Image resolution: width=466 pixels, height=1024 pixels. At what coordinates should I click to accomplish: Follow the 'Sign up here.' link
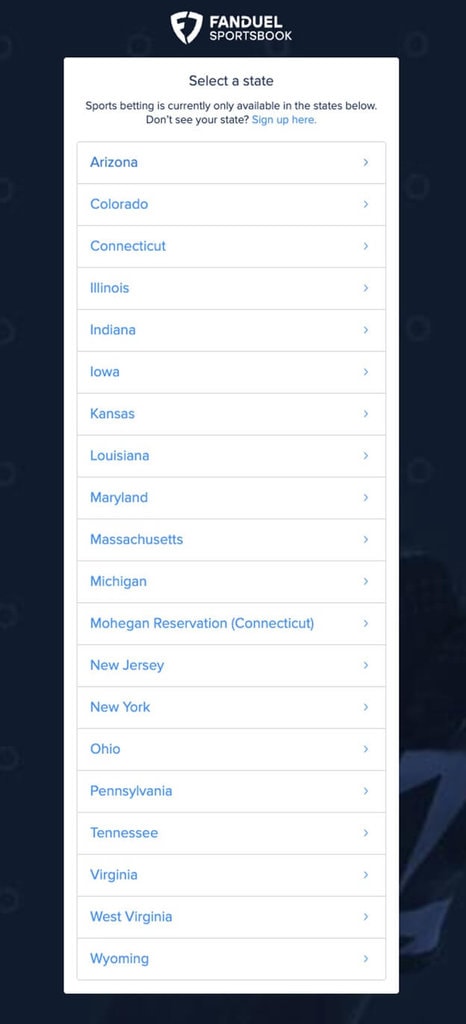tap(284, 120)
